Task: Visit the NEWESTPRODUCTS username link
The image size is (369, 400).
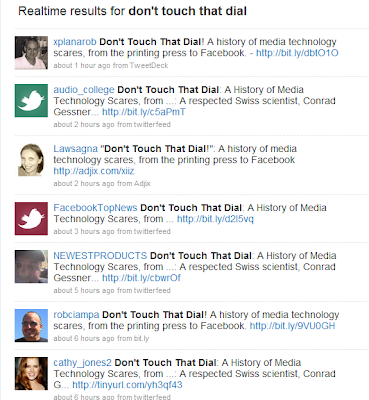Action: [100, 256]
